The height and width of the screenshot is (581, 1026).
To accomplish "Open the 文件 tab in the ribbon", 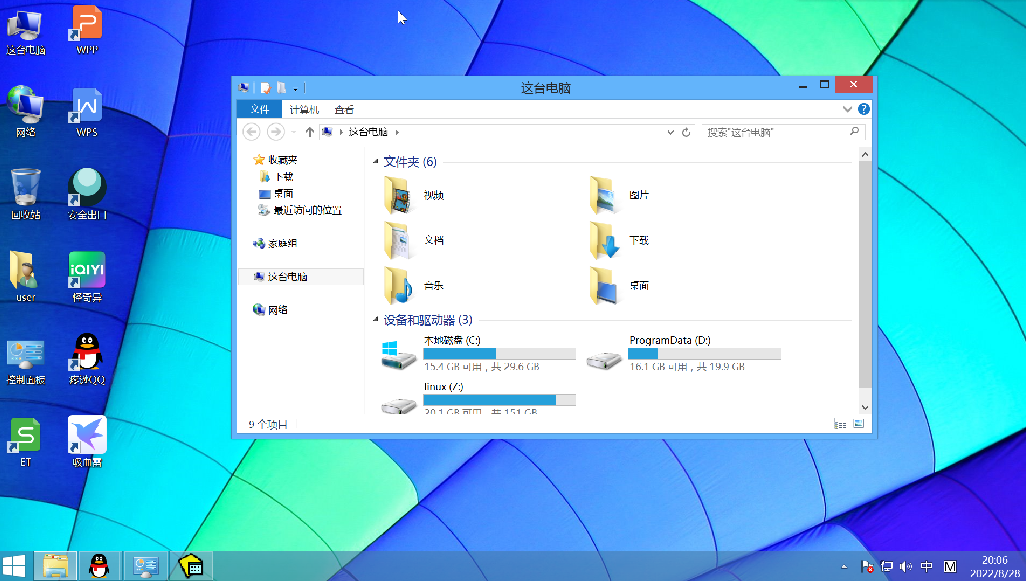I will (259, 109).
